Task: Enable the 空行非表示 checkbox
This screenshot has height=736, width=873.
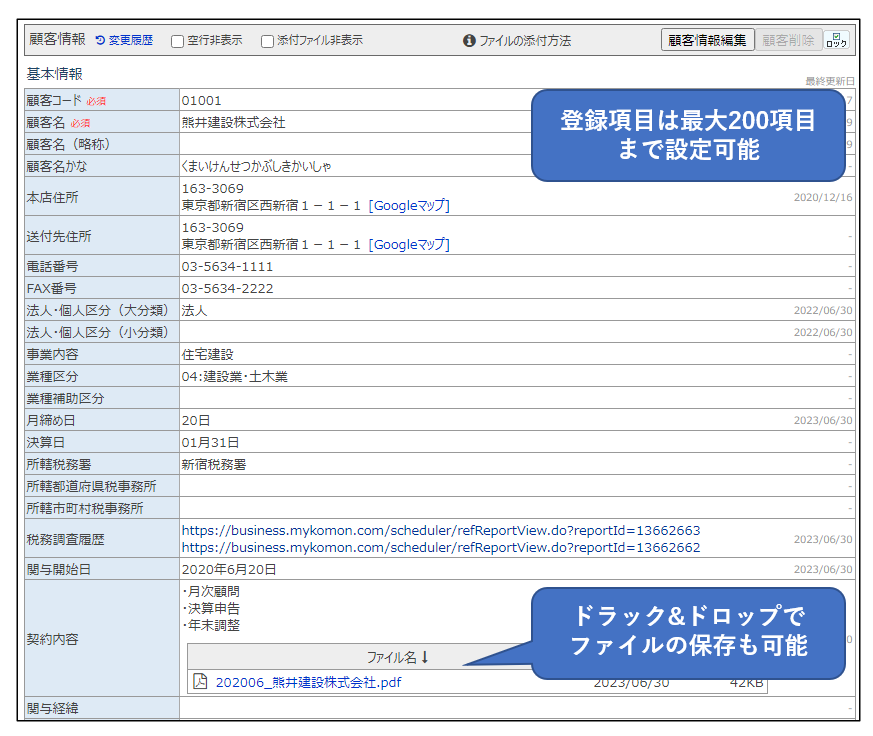Action: [177, 41]
